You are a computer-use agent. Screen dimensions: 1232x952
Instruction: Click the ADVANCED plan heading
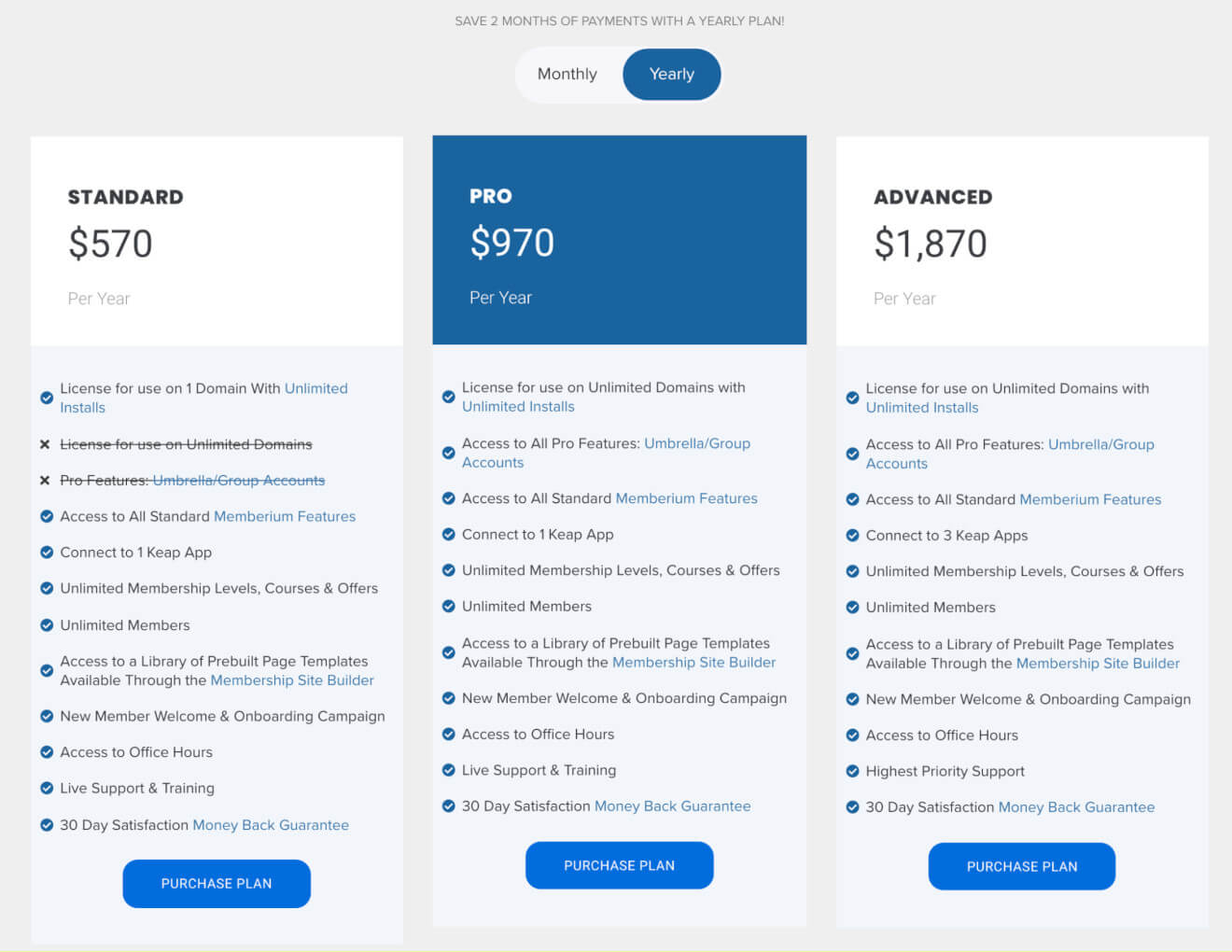click(x=933, y=197)
